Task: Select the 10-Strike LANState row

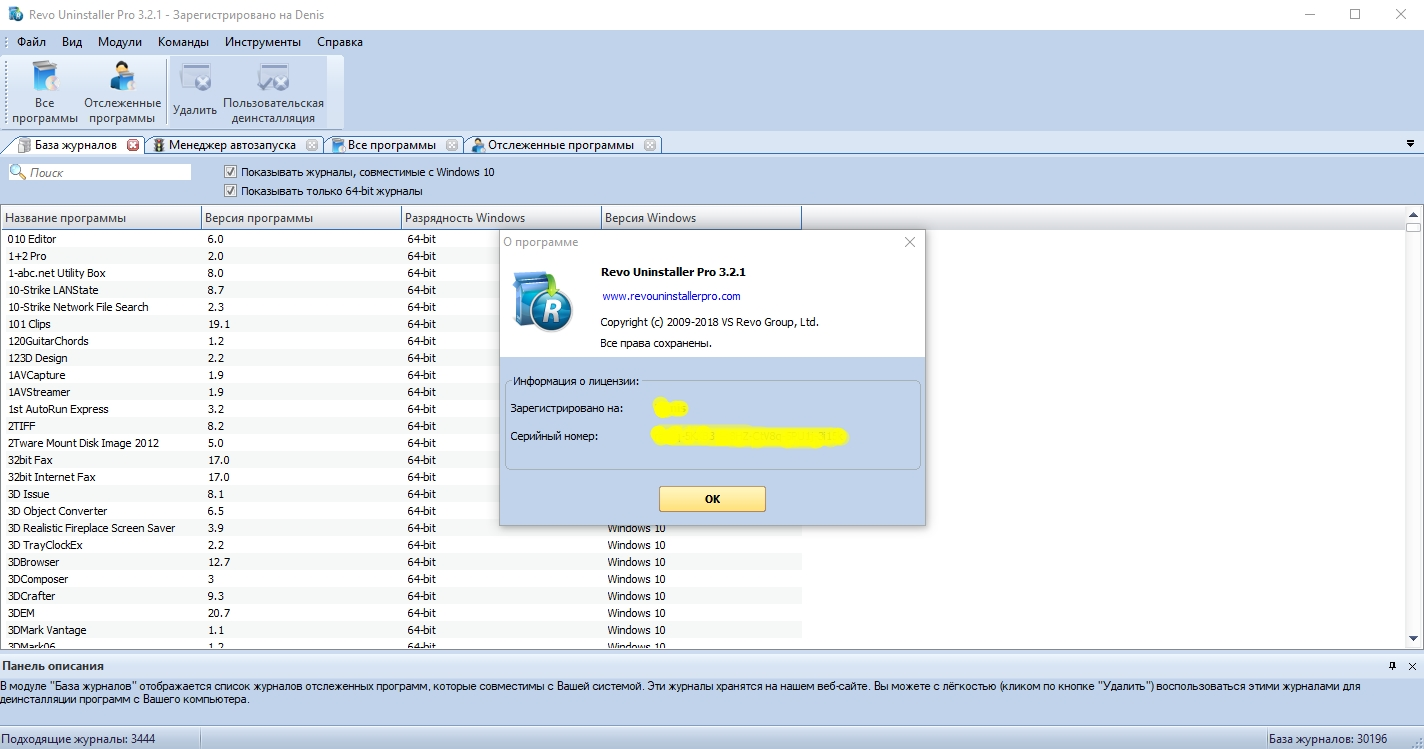Action: (x=400, y=290)
